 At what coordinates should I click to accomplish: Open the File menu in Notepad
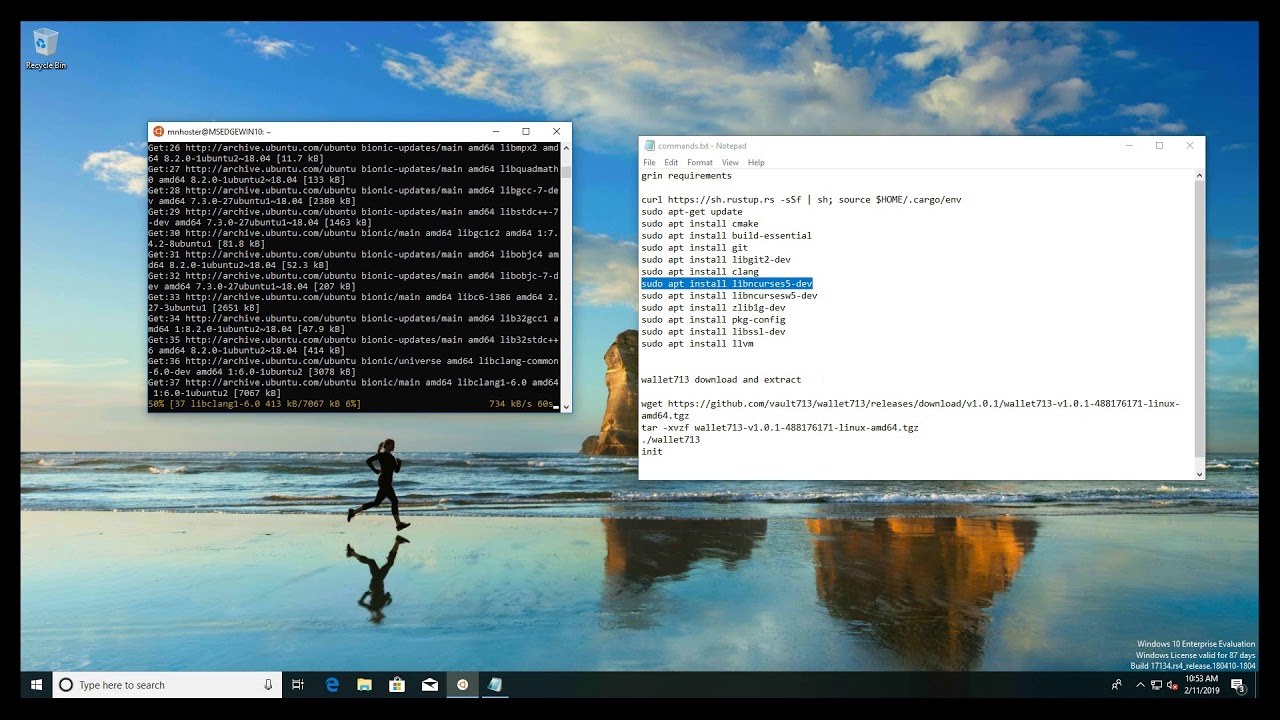click(649, 162)
